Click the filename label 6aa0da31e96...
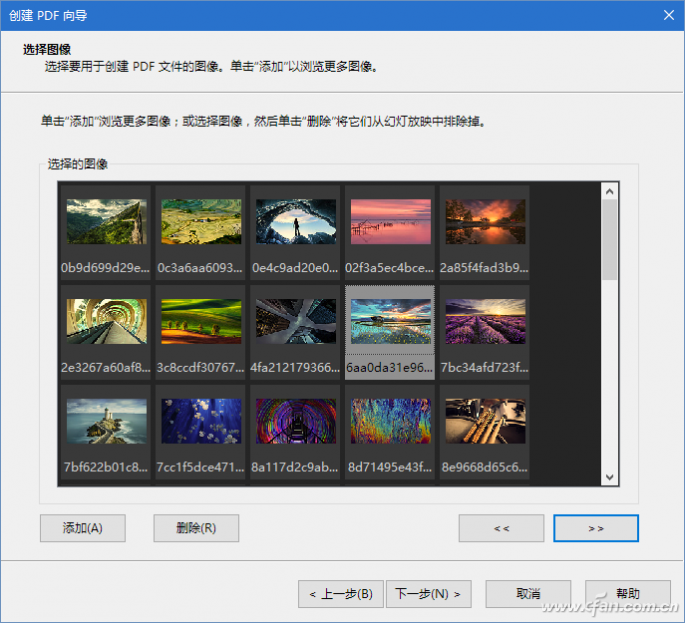The image size is (685, 623). pos(390,367)
